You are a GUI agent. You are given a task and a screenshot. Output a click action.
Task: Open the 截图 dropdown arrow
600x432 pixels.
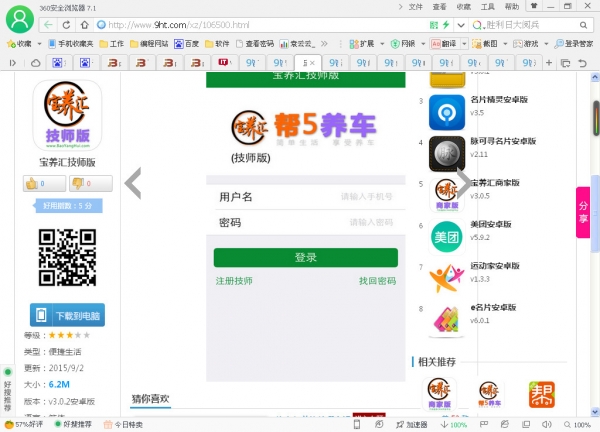(x=505, y=44)
